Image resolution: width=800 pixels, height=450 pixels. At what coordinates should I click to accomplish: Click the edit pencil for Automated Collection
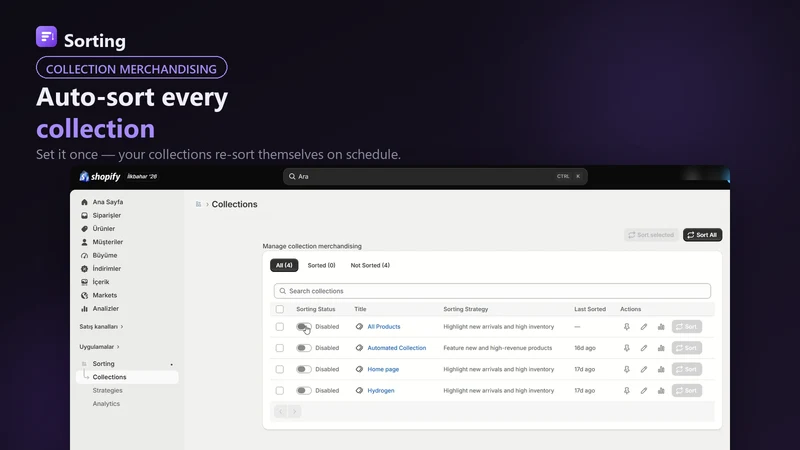(x=644, y=348)
